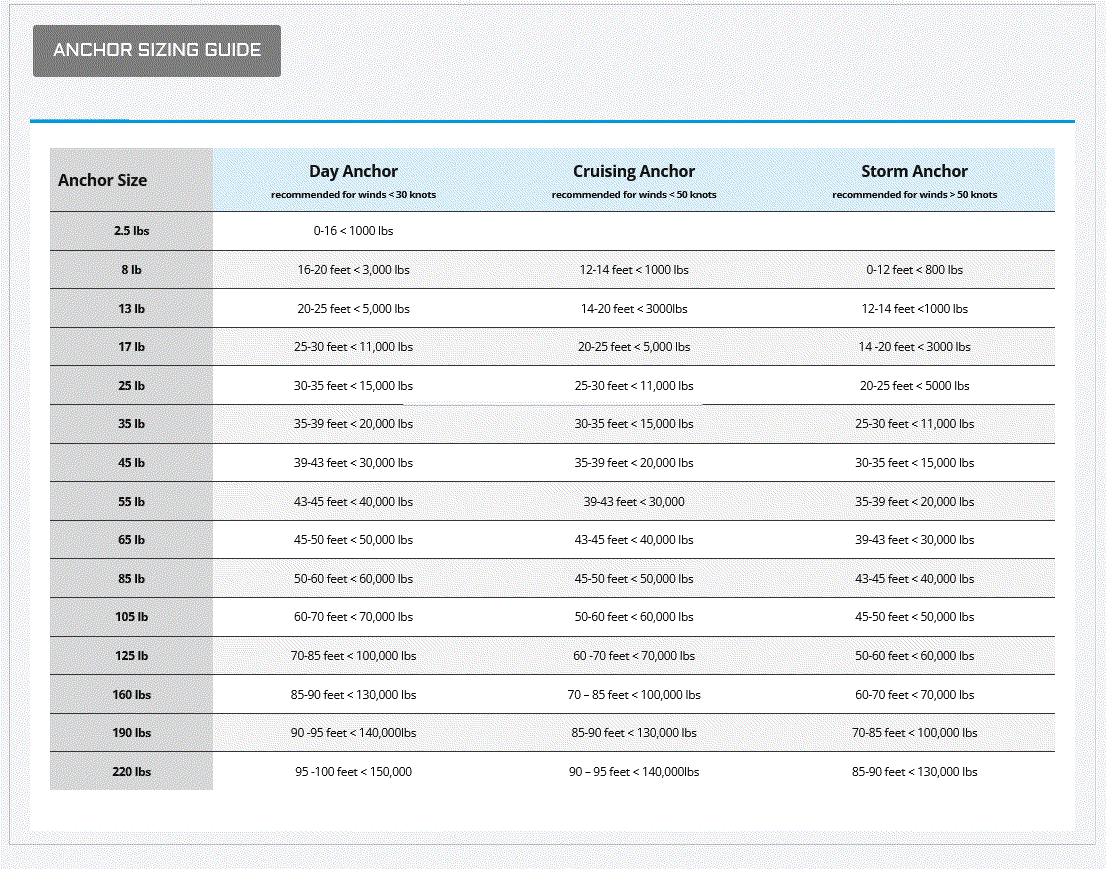Click the 35 lb anchor size label
This screenshot has height=869, width=1106.
131,424
